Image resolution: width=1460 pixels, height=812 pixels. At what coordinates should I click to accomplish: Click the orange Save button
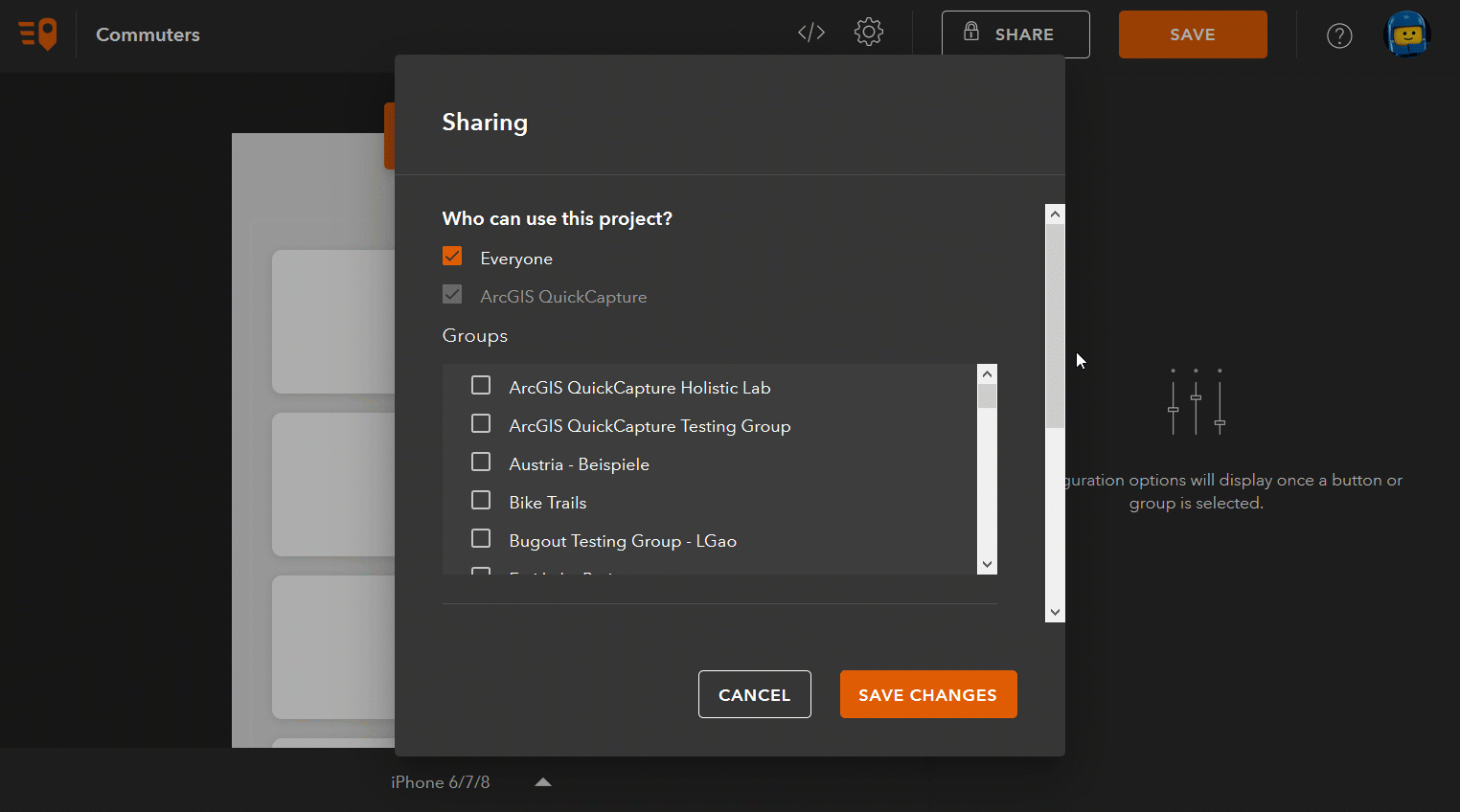click(1193, 34)
